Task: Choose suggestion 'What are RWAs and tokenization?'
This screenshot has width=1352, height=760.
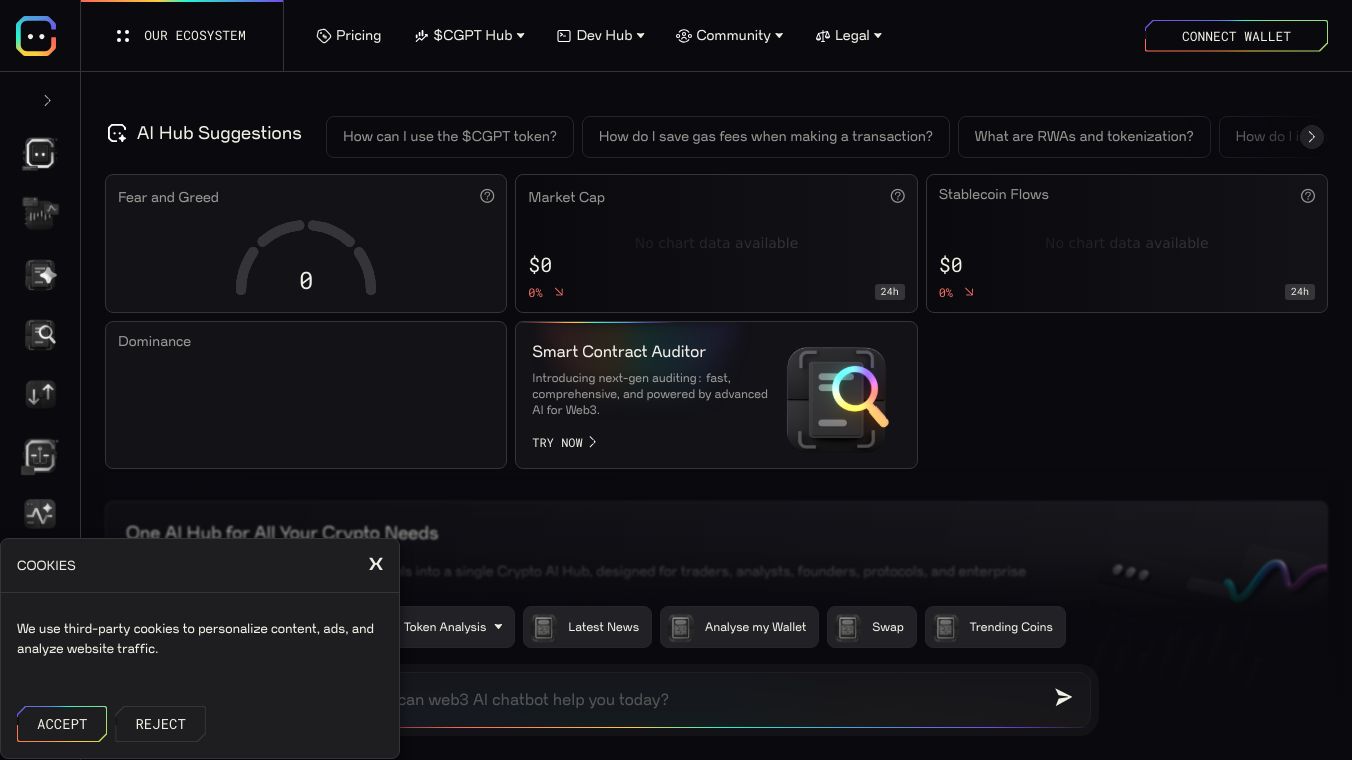Action: tap(1084, 137)
